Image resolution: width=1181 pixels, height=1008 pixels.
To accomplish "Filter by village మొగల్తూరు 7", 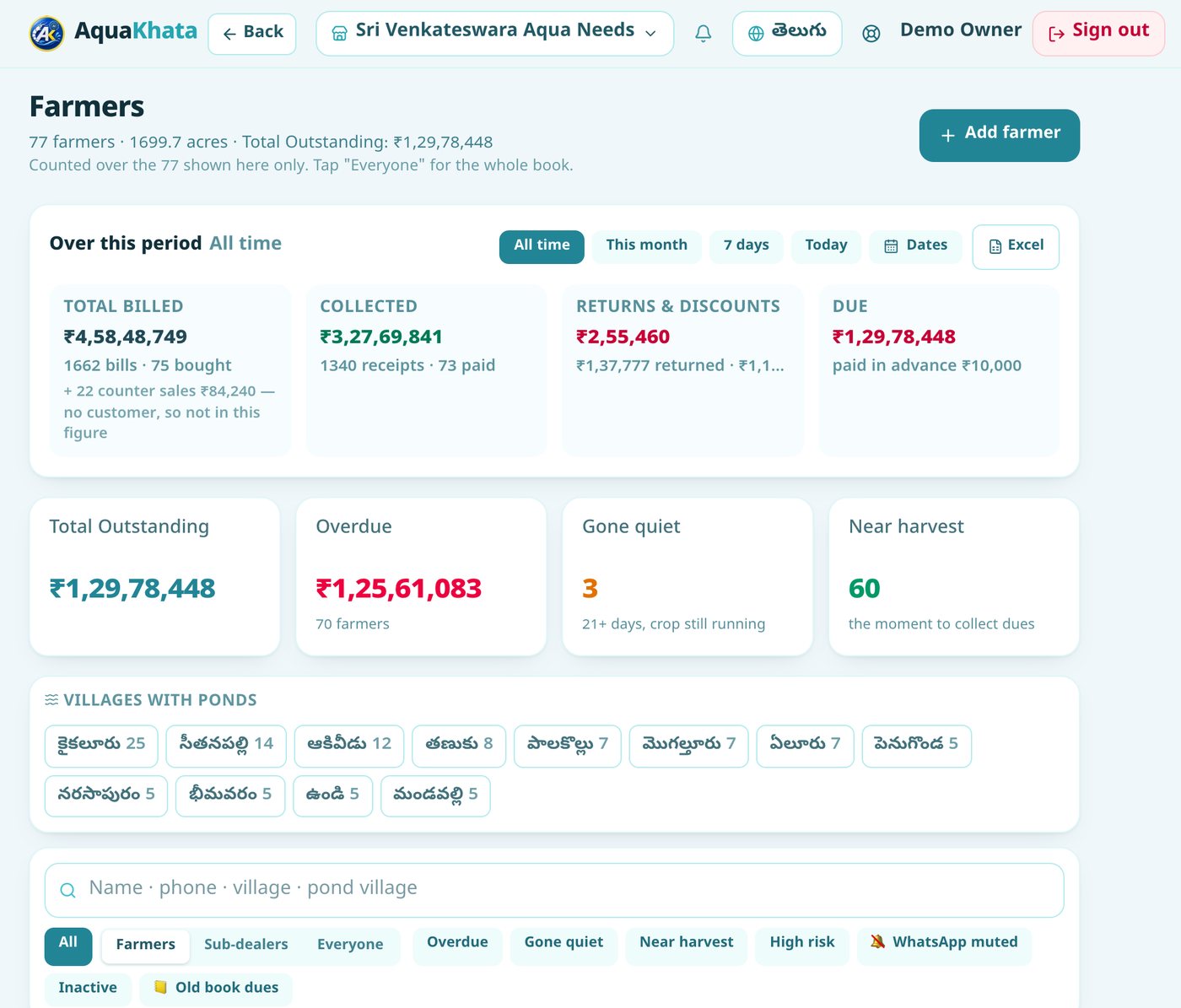I will (689, 746).
